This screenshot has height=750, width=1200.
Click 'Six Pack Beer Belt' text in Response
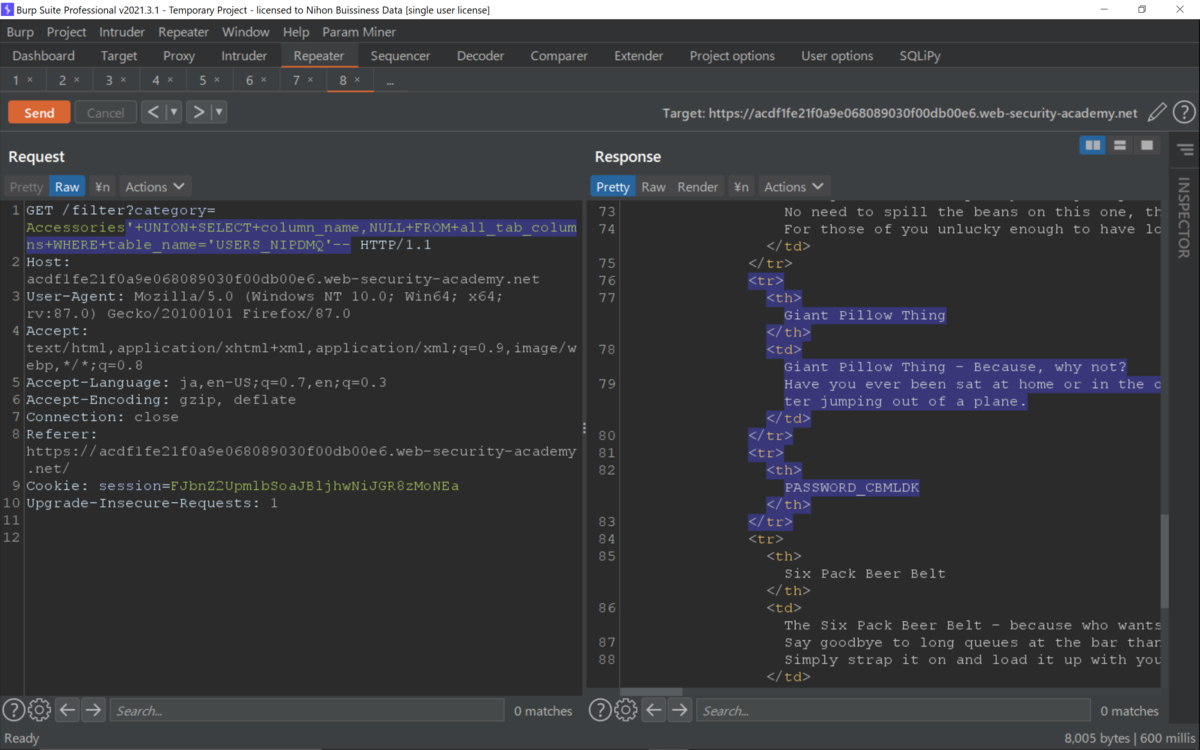865,573
